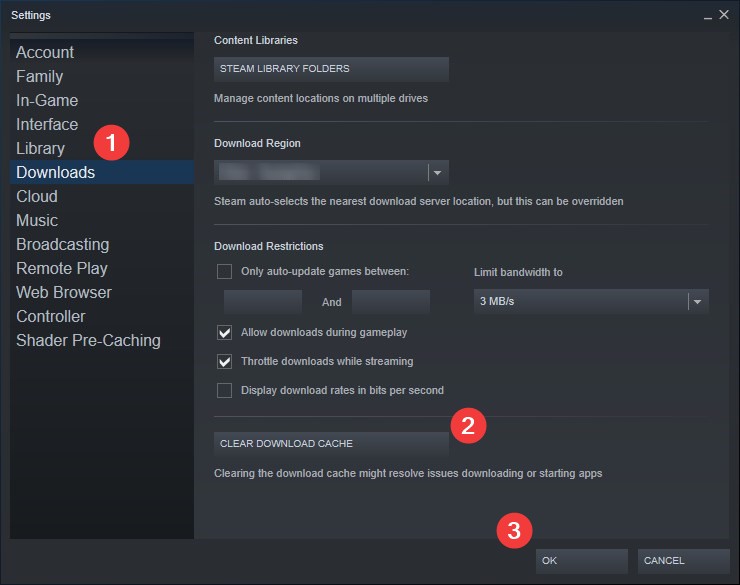The height and width of the screenshot is (585, 740).
Task: Open the Limit bandwidth 3 MB/s dropdown
Action: coord(591,301)
